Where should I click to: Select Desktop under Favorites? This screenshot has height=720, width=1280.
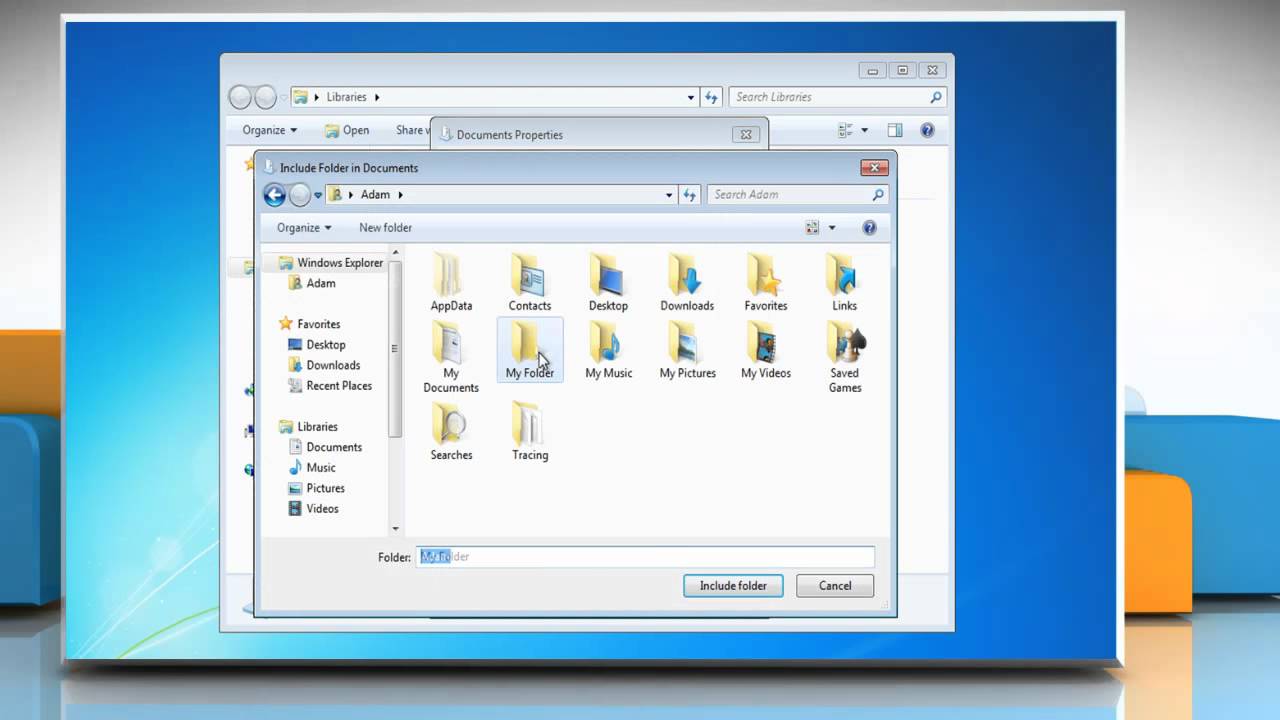coord(317,345)
